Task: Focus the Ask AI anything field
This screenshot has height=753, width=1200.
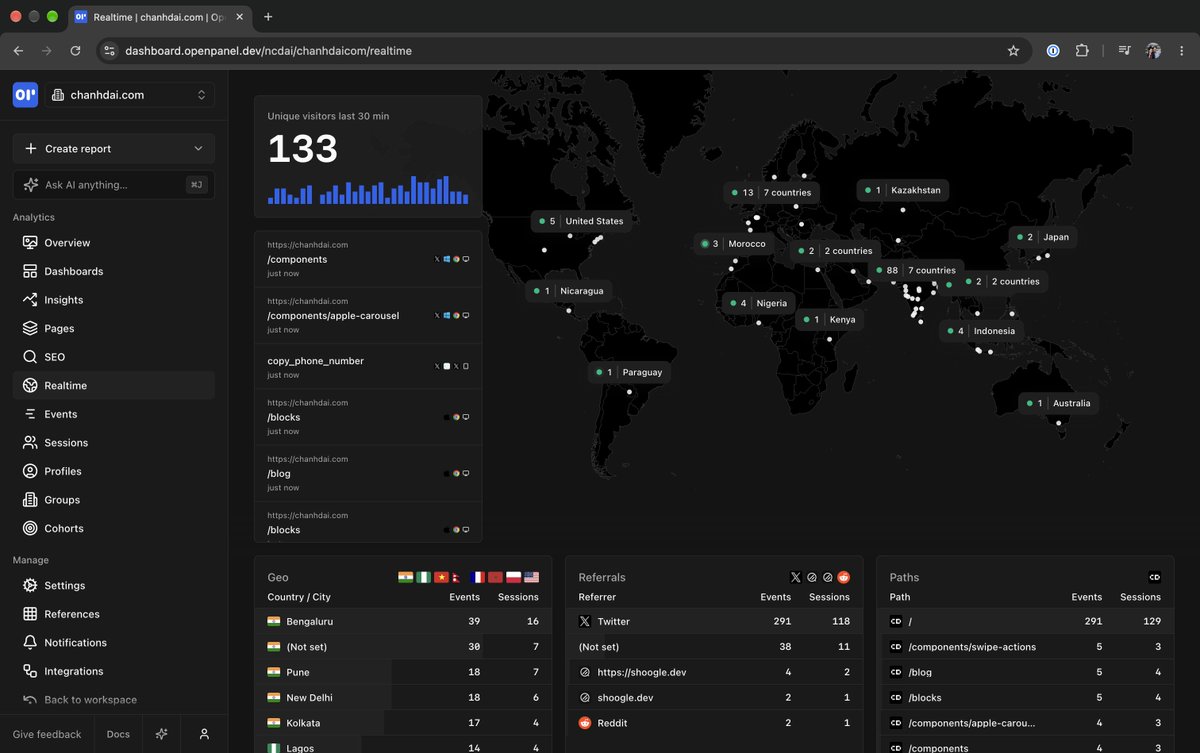Action: click(114, 185)
